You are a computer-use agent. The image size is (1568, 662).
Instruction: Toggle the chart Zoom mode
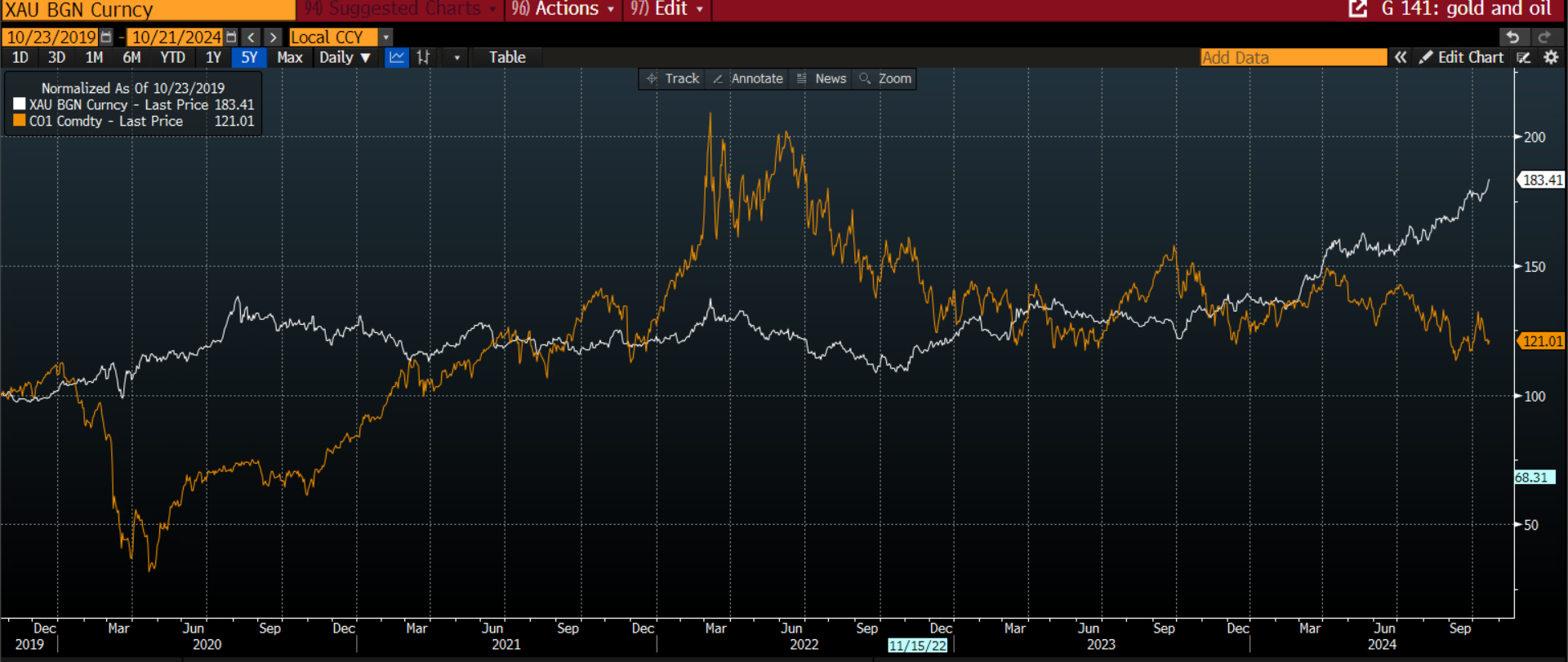(885, 78)
